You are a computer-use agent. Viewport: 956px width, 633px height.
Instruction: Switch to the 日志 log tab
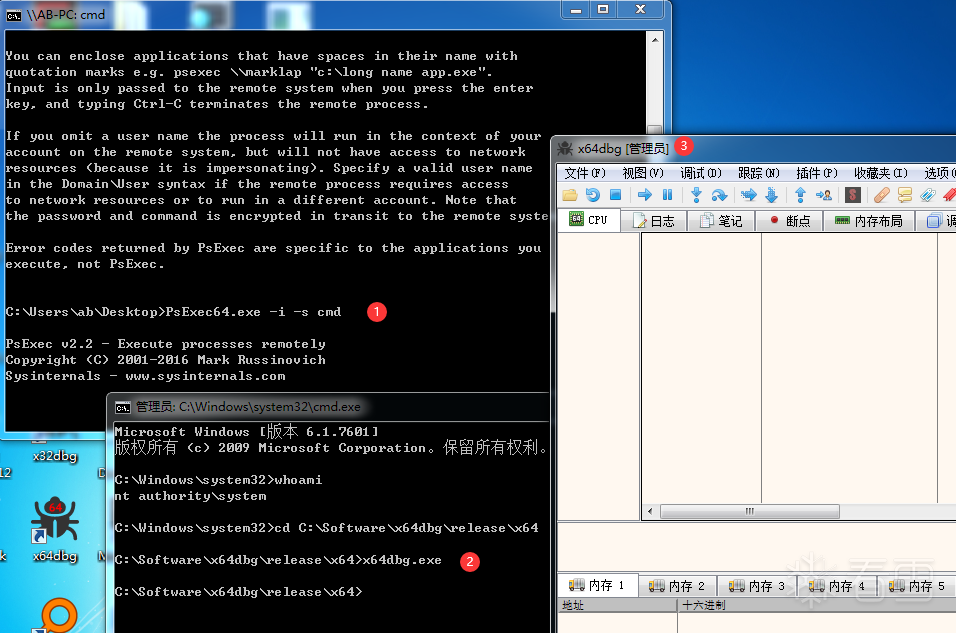click(654, 221)
